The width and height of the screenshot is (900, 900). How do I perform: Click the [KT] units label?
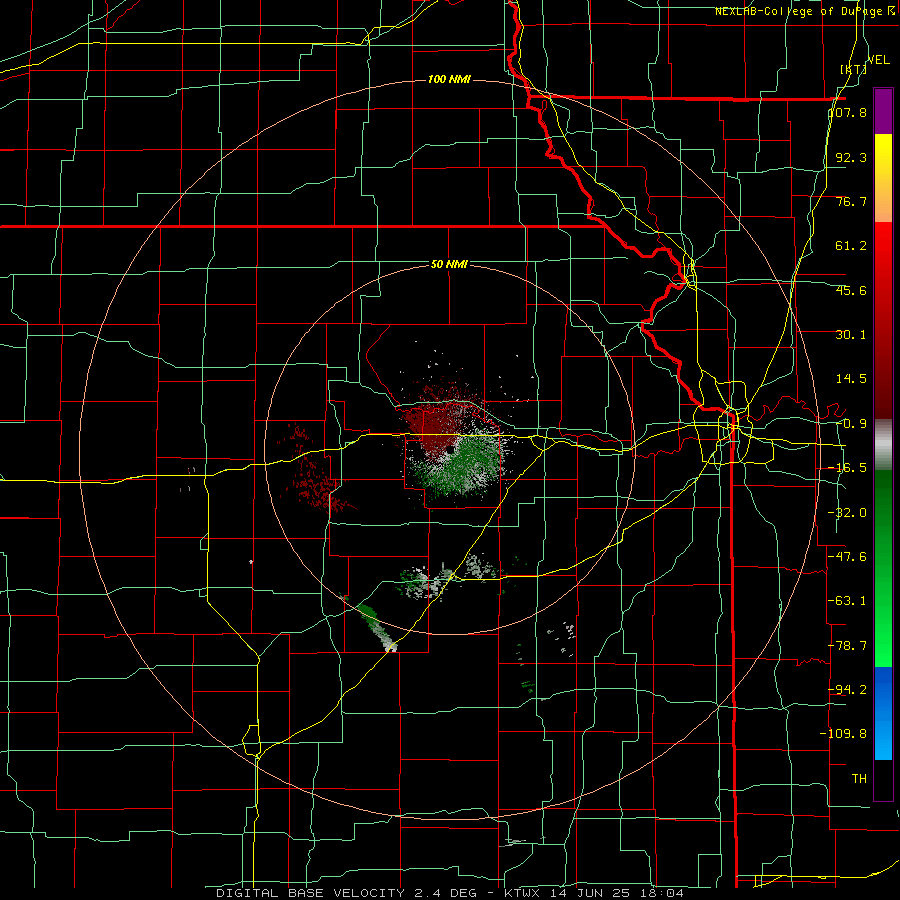[853, 69]
